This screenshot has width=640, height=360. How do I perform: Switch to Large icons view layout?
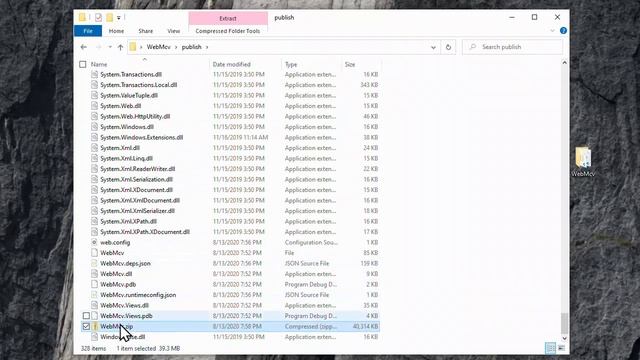(561, 348)
